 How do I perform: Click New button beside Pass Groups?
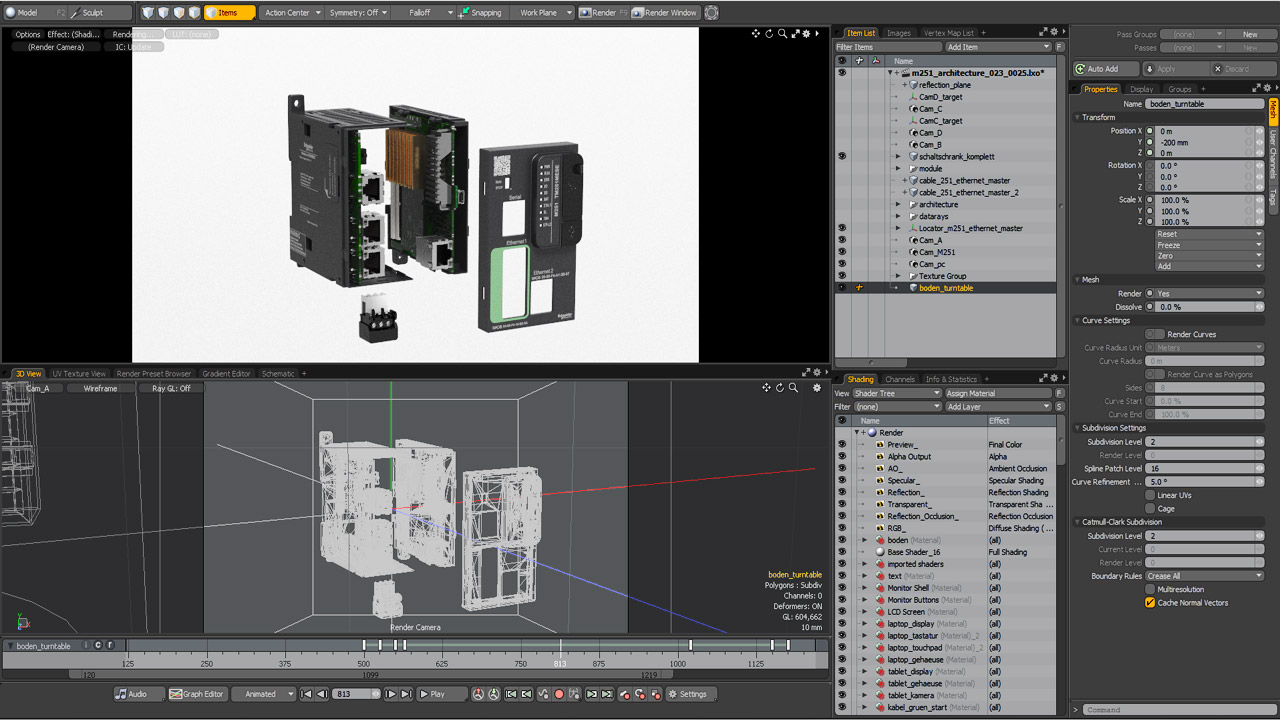point(1250,34)
